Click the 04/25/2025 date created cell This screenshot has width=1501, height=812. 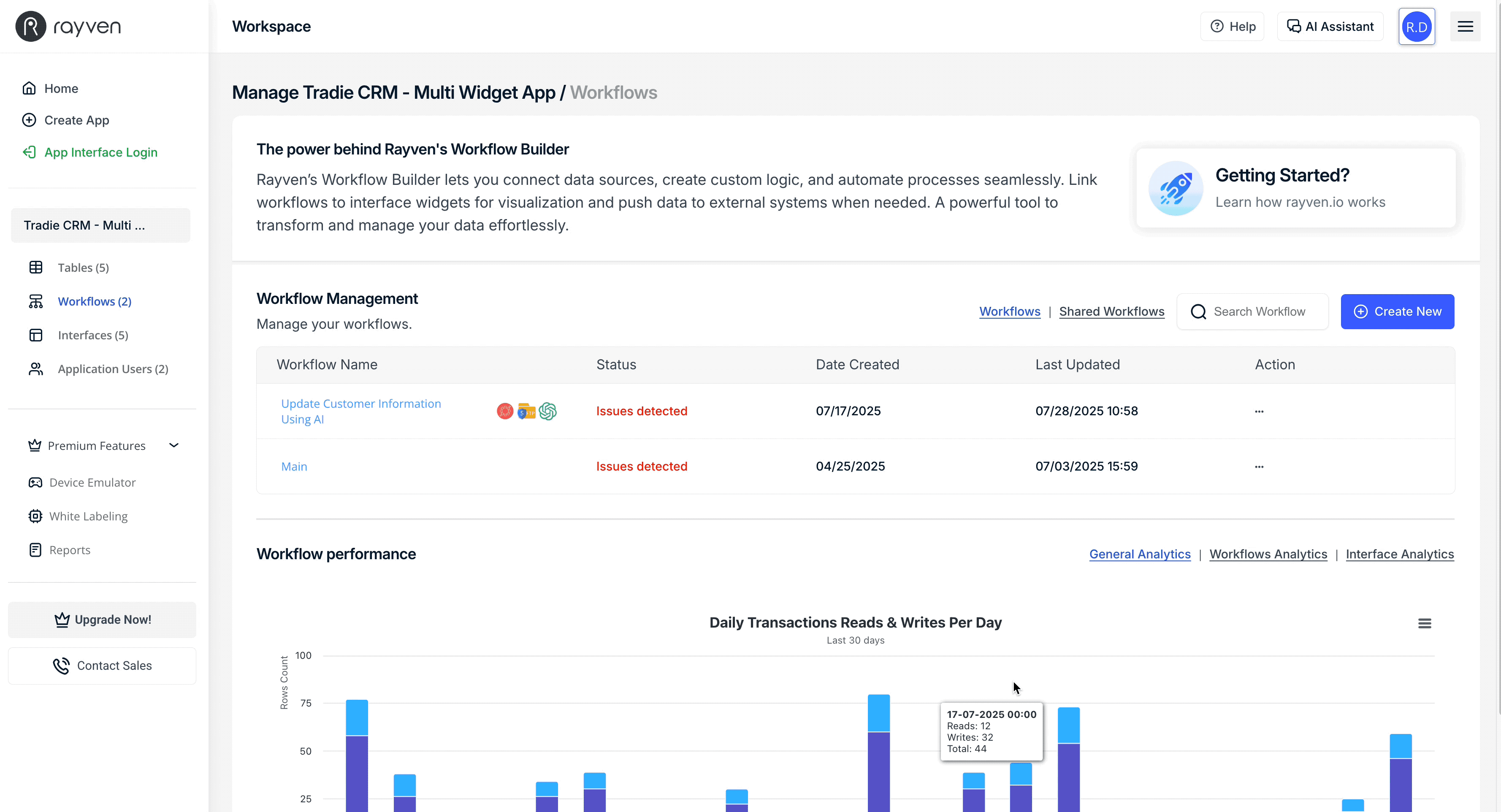850,467
